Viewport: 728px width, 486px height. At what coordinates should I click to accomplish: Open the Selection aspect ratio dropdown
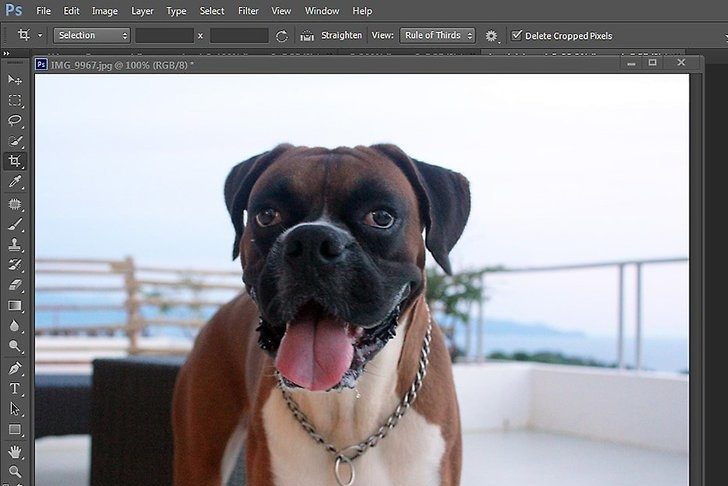click(x=92, y=35)
